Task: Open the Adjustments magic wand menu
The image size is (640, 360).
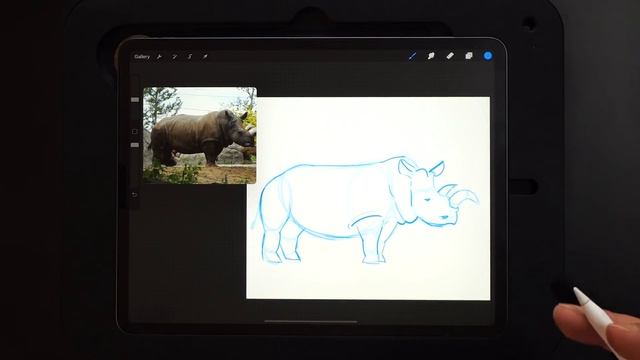Action: coord(174,57)
